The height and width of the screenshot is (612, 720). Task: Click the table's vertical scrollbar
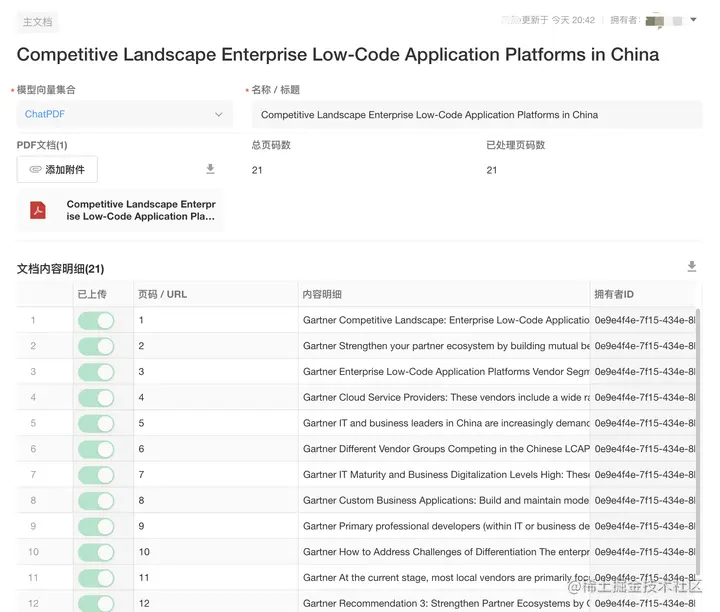click(x=698, y=441)
